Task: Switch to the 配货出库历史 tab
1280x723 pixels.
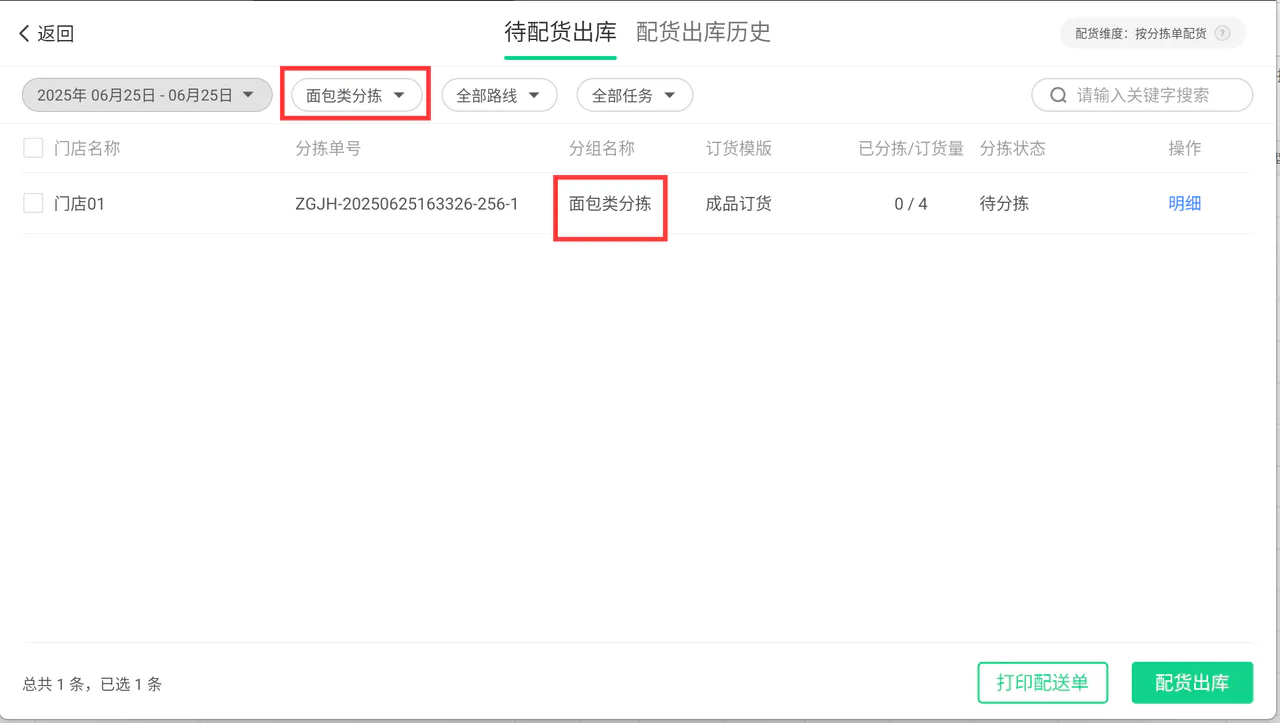Action: [704, 32]
